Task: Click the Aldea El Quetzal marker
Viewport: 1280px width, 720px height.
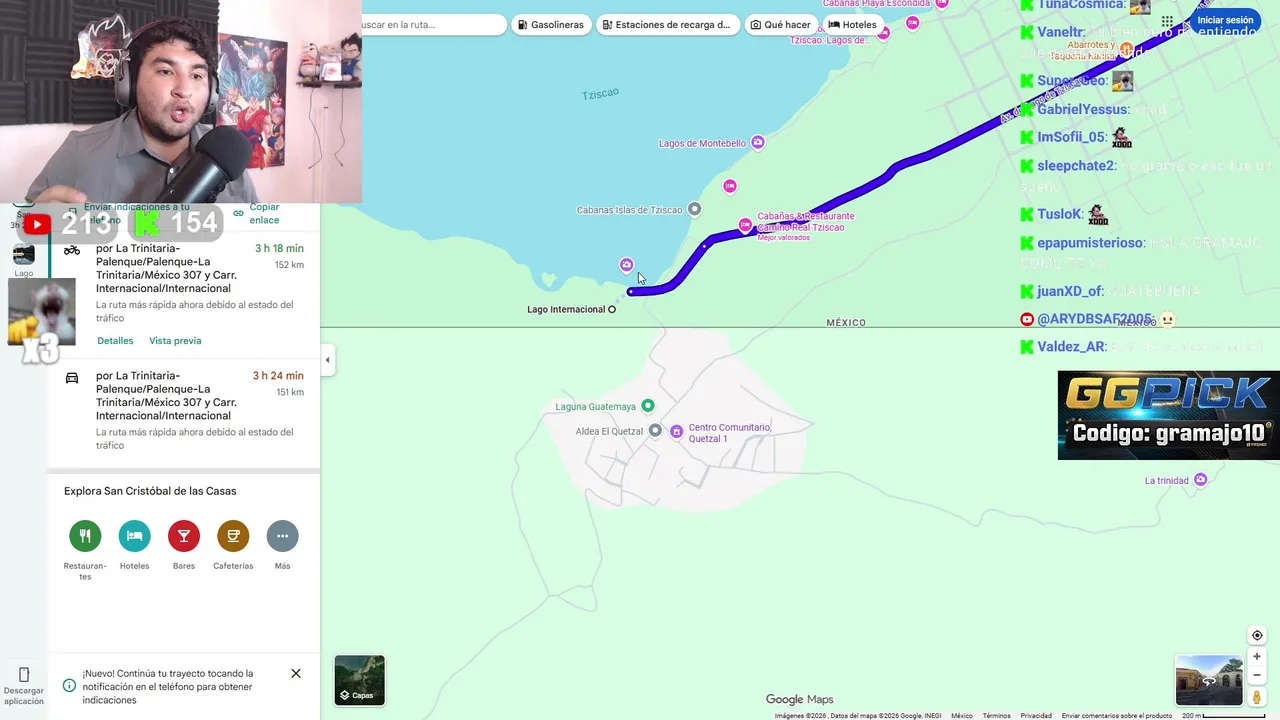Action: [655, 430]
